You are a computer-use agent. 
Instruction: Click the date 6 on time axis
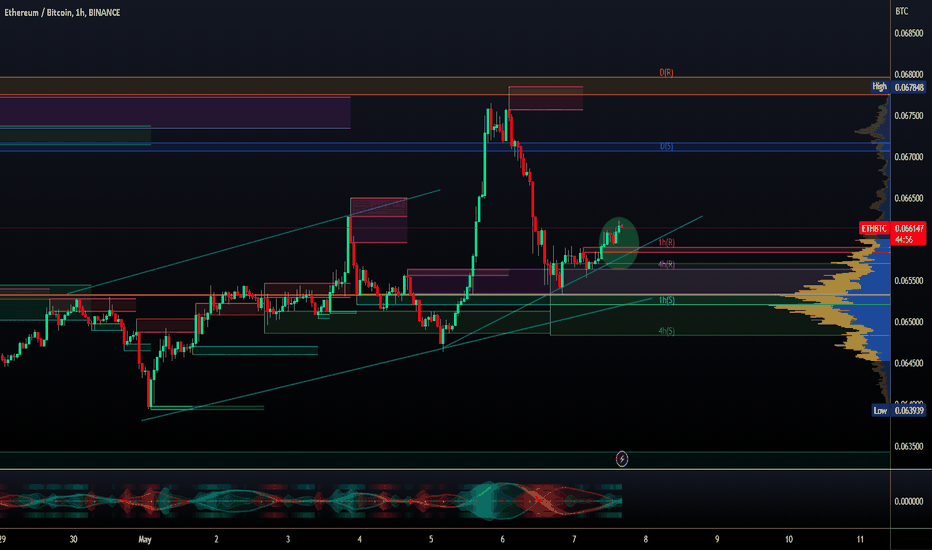point(502,539)
